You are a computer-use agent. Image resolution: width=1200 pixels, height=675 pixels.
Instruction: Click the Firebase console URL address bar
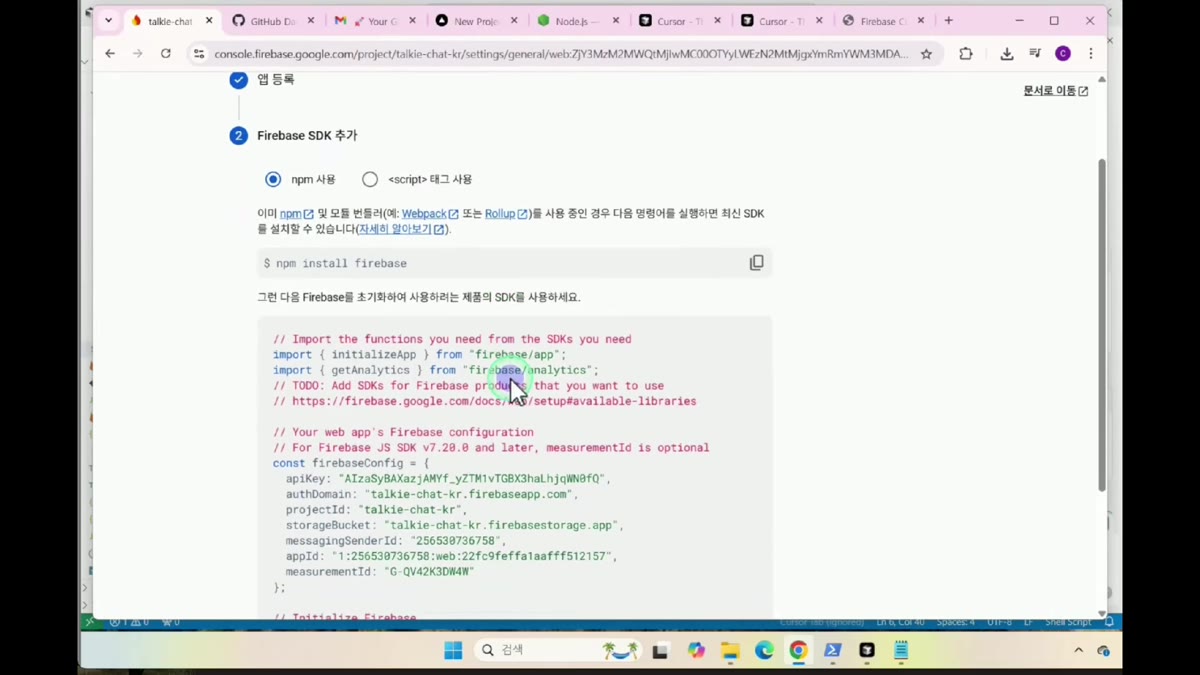(560, 54)
